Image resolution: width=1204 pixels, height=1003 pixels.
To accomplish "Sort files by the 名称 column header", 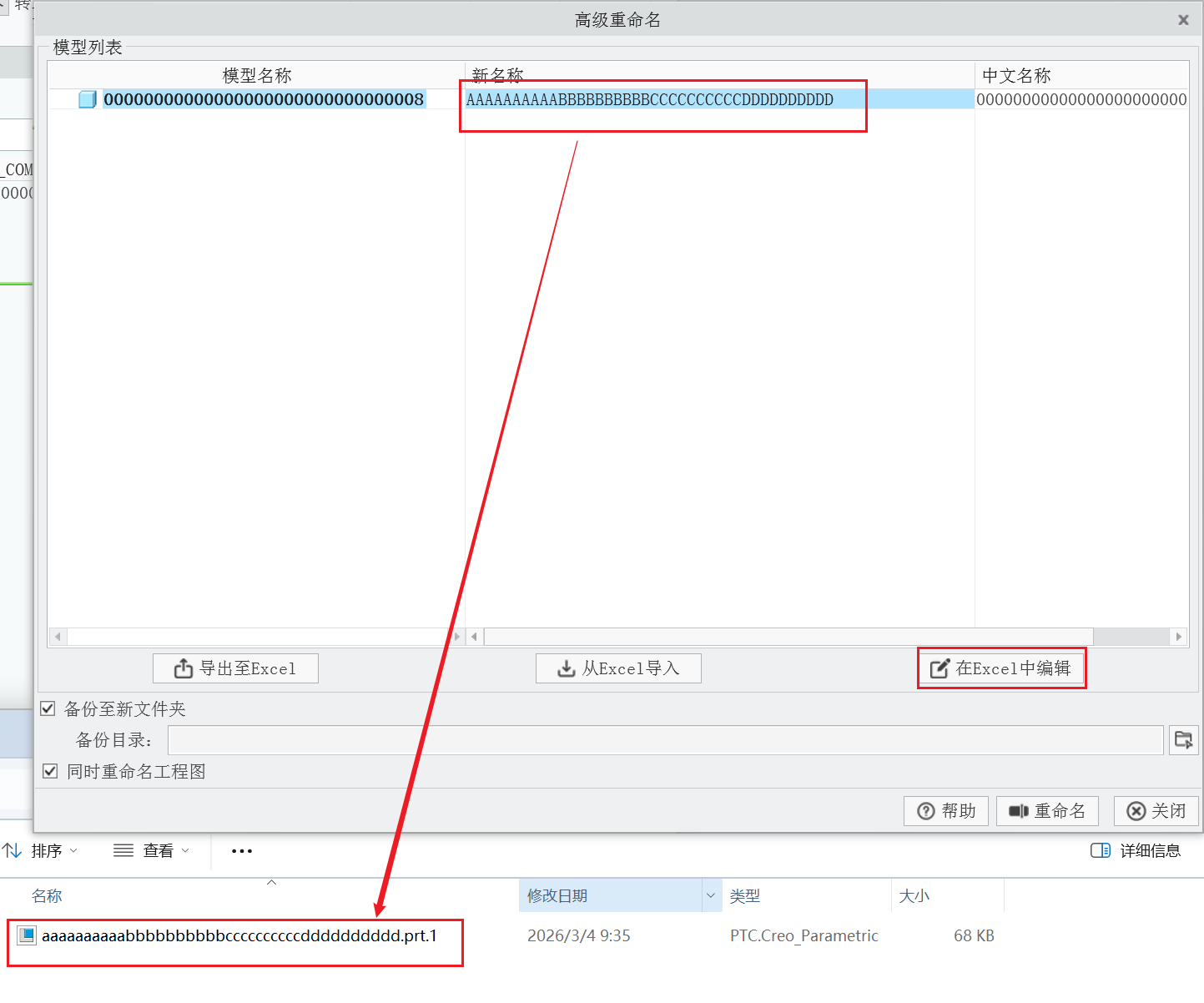I will pyautogui.click(x=47, y=895).
